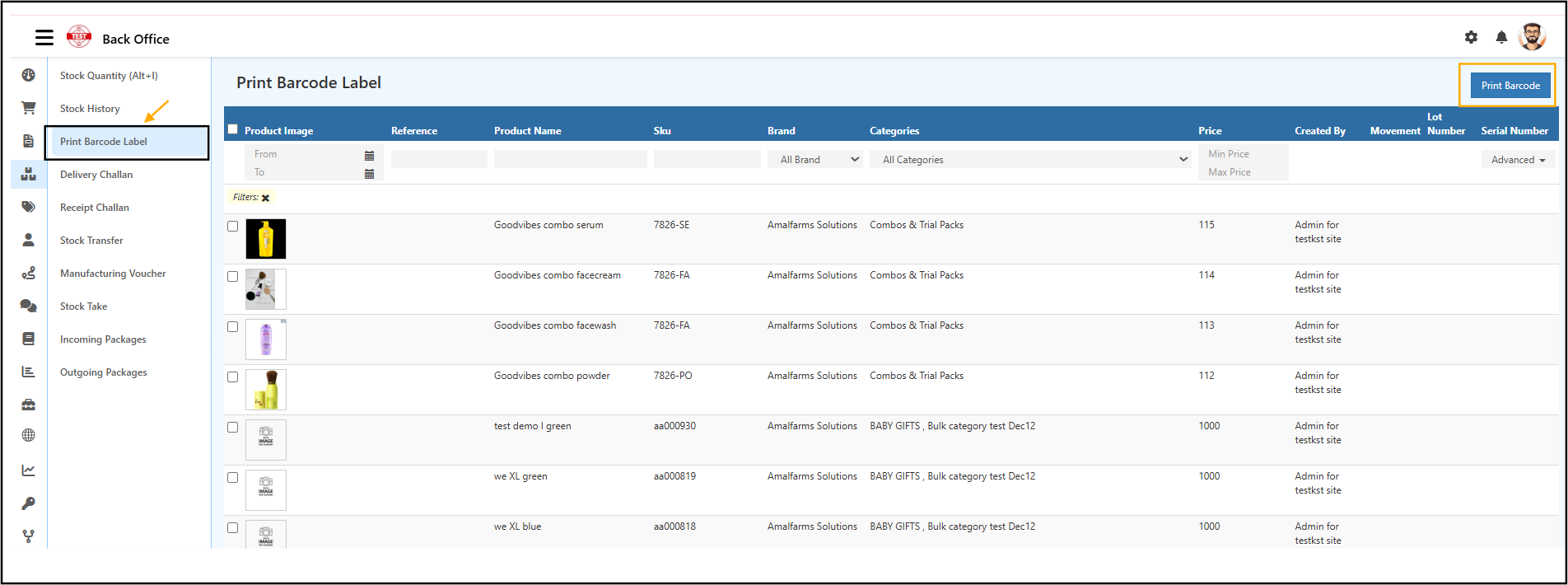Open the route sidebar icon
Image resolution: width=1568 pixels, height=585 pixels.
click(29, 273)
